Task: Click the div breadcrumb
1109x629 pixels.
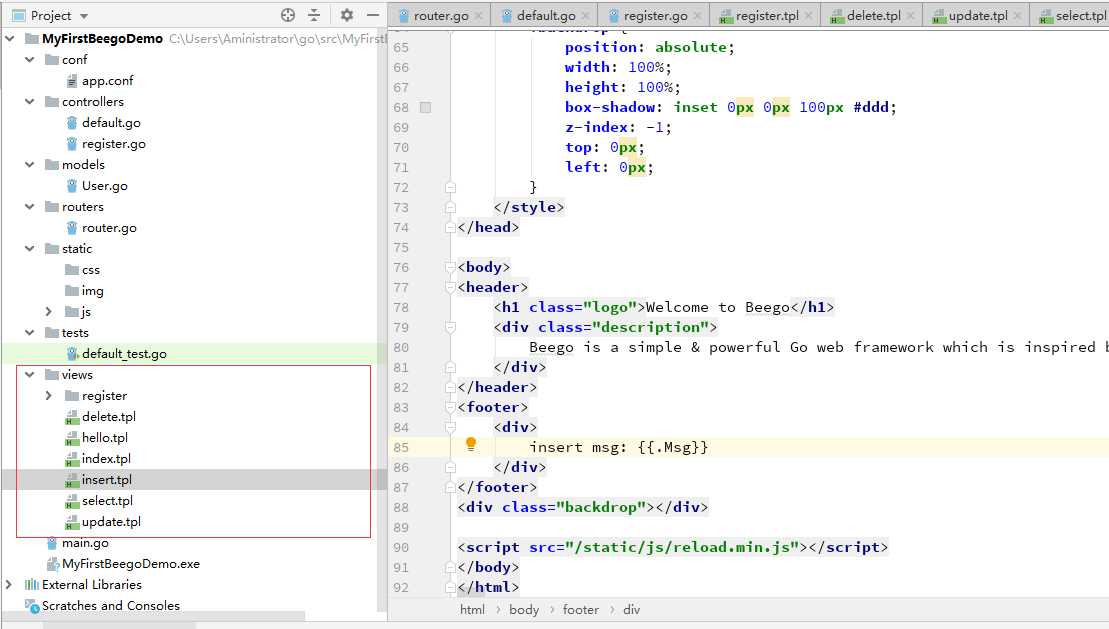Action: (632, 609)
